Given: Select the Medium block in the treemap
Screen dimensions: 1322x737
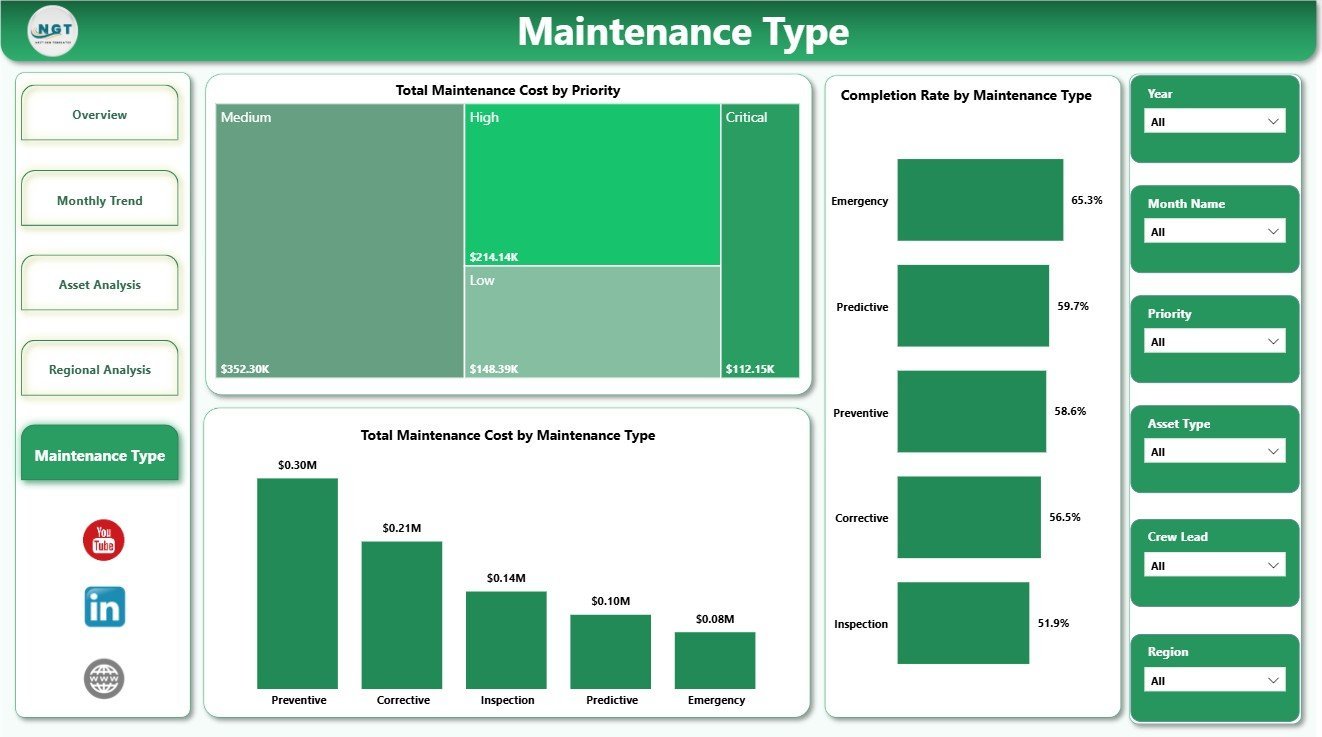Looking at the screenshot, I should [x=340, y=241].
